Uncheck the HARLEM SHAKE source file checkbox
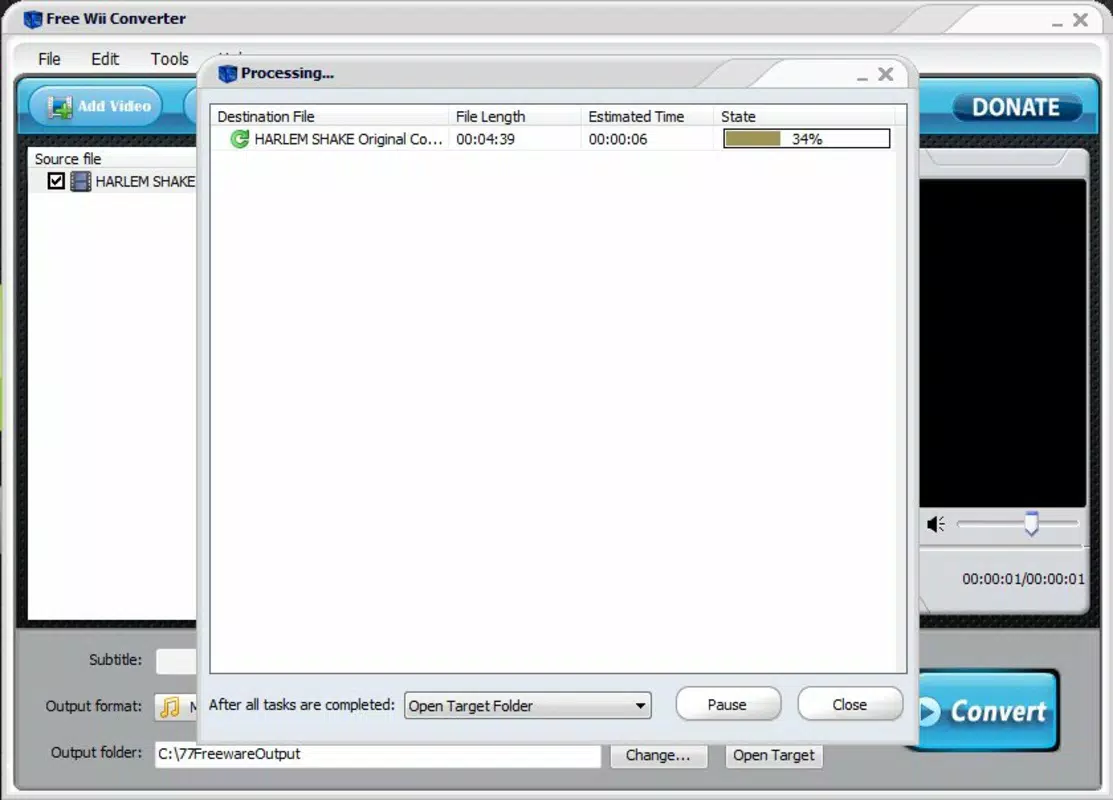 point(56,181)
